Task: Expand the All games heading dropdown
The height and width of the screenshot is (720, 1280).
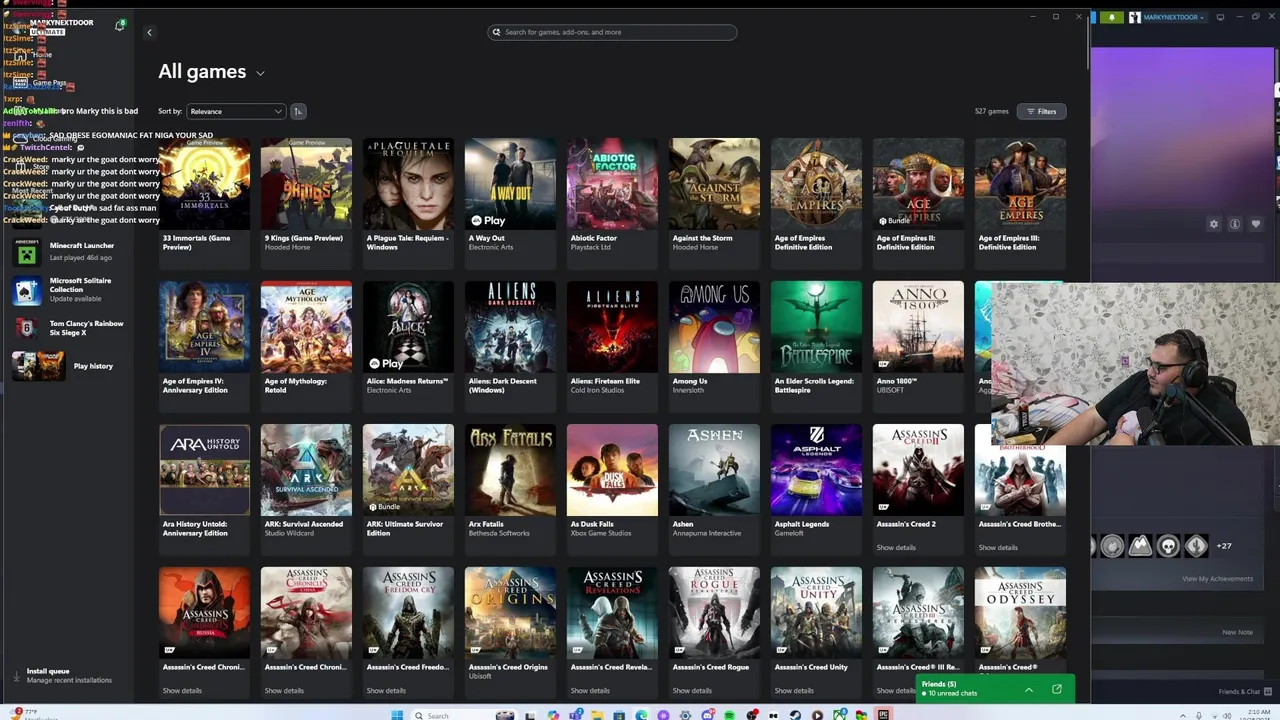Action: pos(260,73)
